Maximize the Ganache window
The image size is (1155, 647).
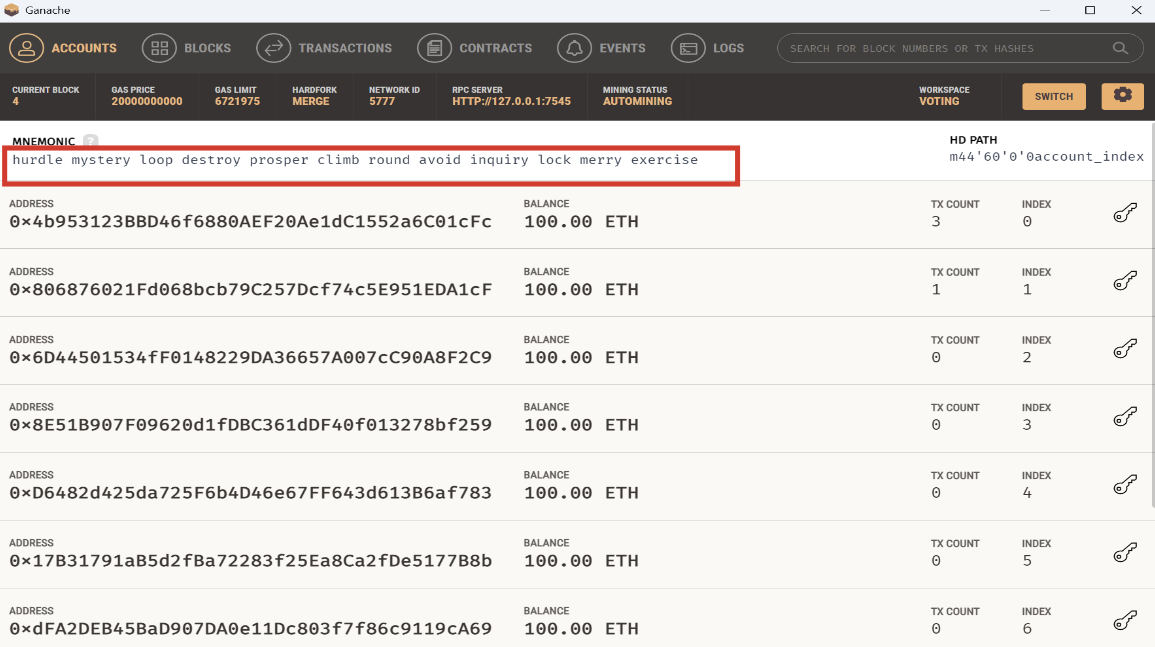(1090, 10)
